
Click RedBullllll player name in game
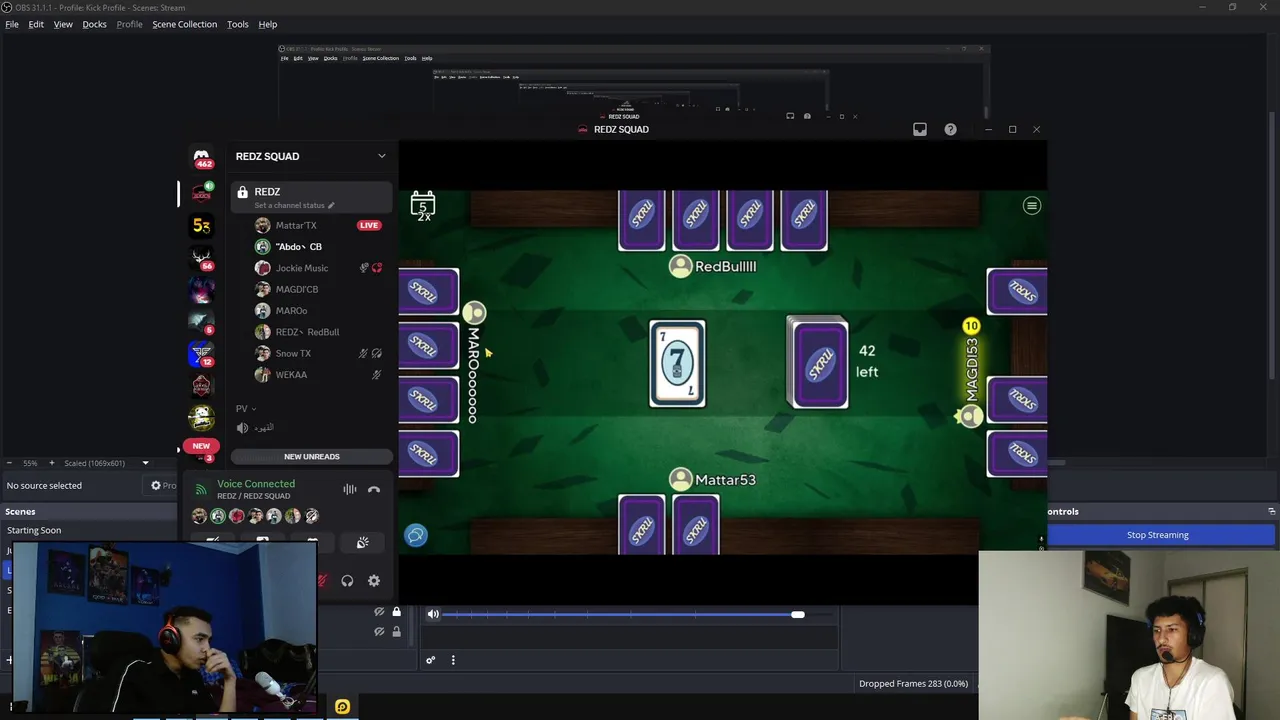726,267
